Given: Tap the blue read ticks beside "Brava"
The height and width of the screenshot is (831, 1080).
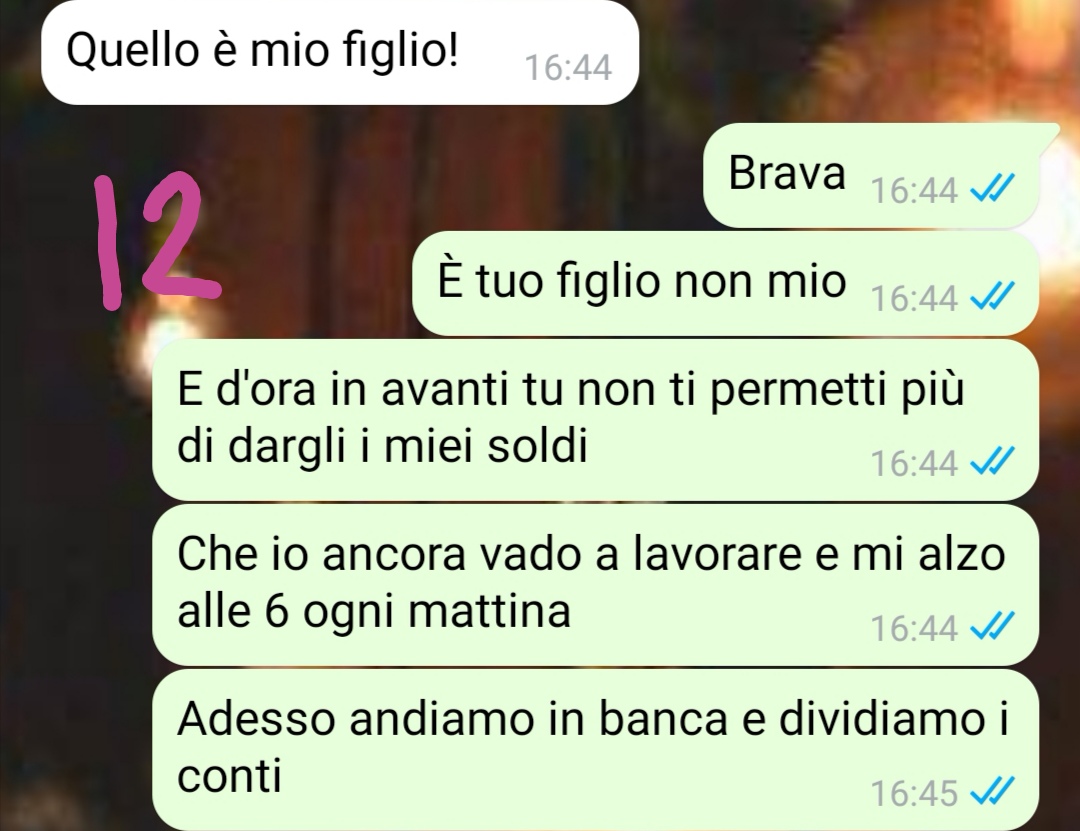Looking at the screenshot, I should tap(992, 187).
